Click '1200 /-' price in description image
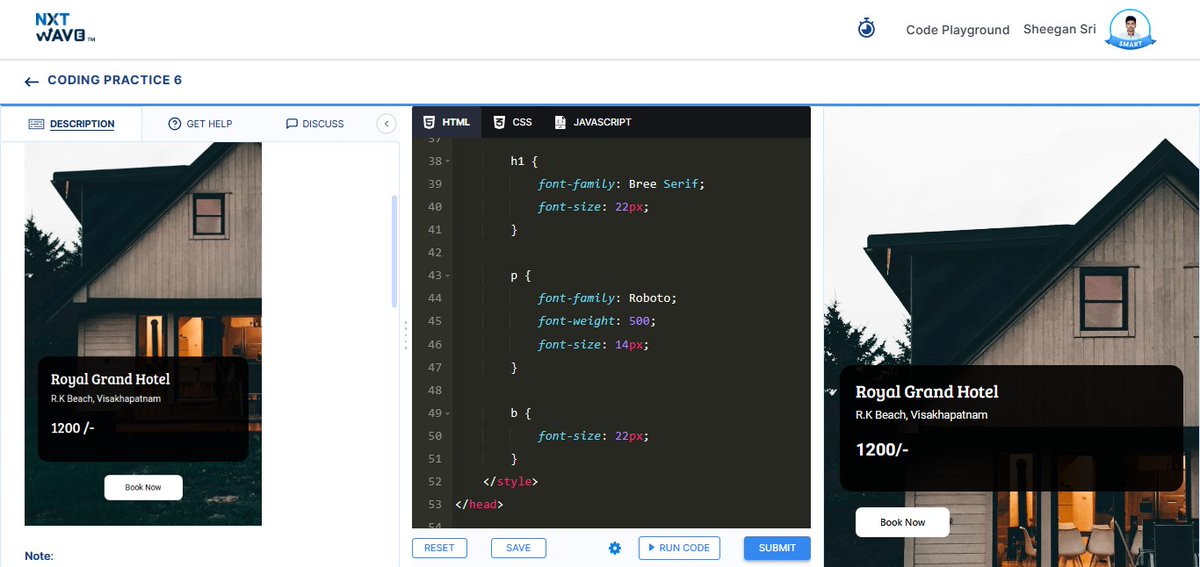1200x567 pixels. [x=73, y=428]
